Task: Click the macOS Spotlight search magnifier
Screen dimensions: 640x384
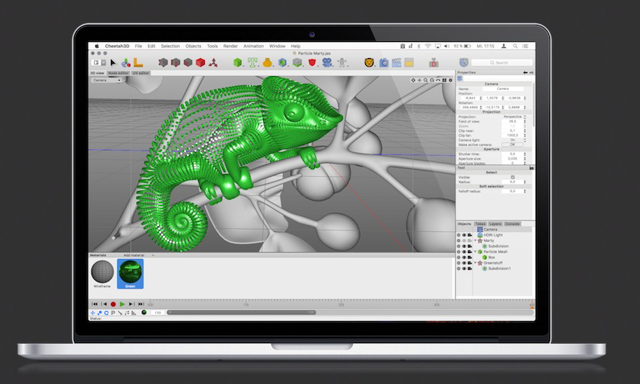Action: tap(515, 46)
